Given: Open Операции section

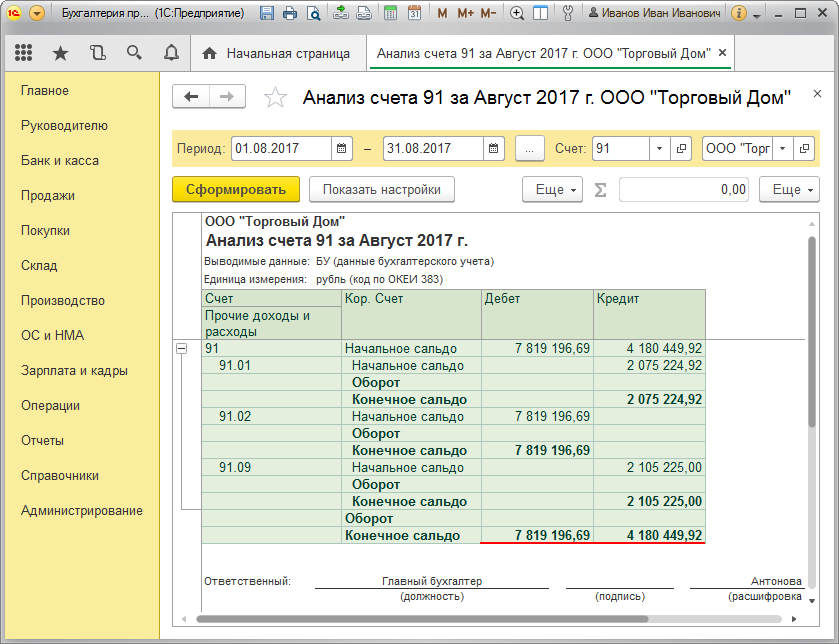Looking at the screenshot, I should [x=50, y=405].
